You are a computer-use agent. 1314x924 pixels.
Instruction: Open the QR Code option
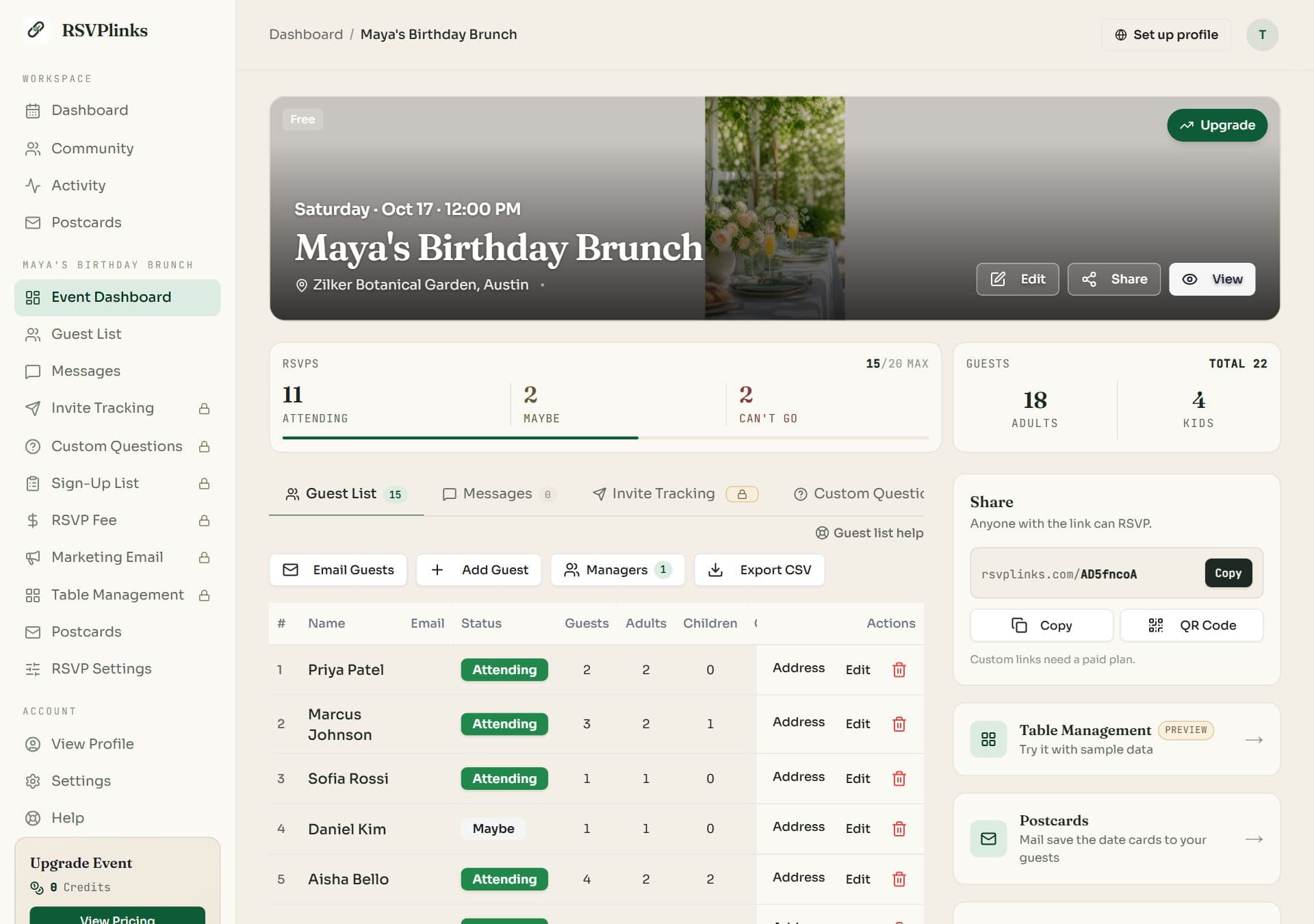[1191, 625]
